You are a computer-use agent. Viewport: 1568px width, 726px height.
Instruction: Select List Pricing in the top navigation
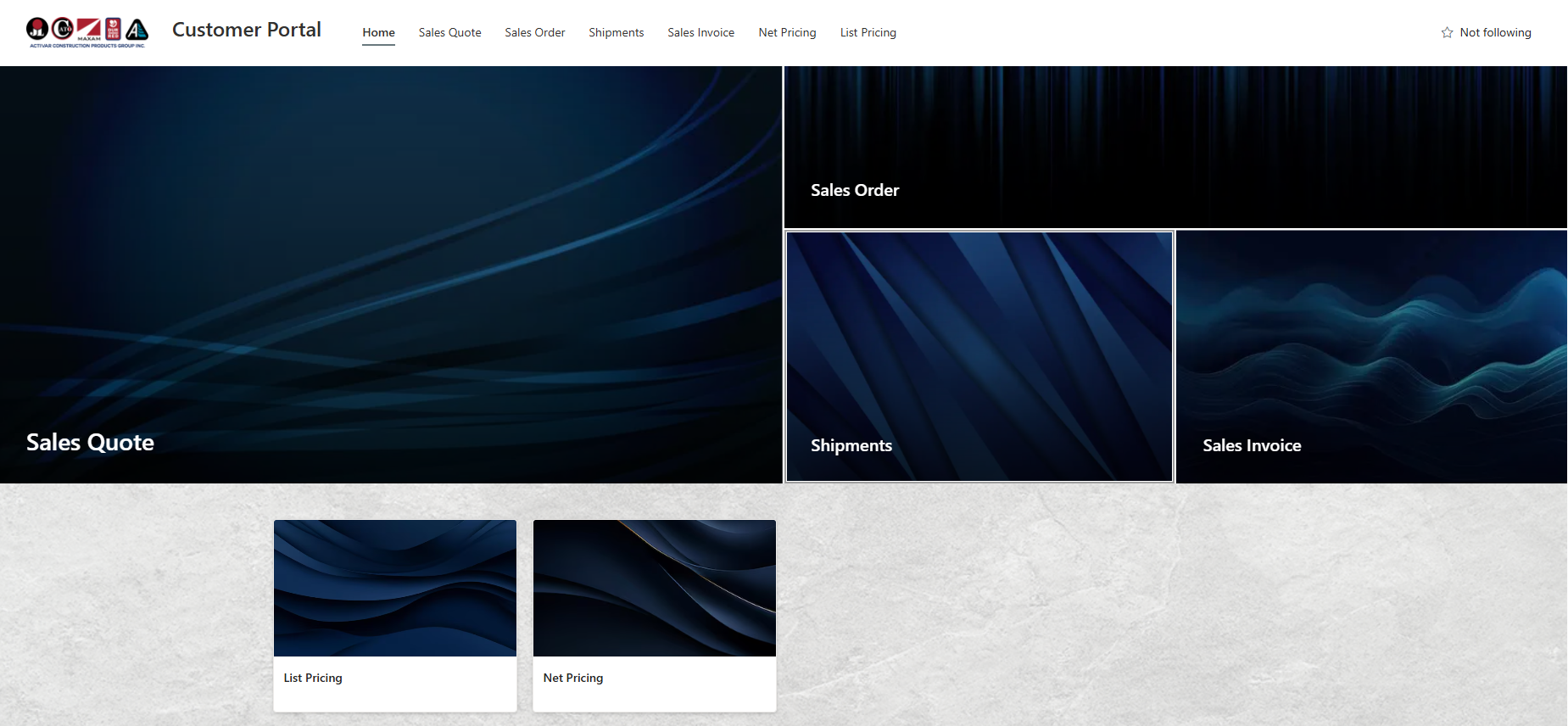point(868,33)
